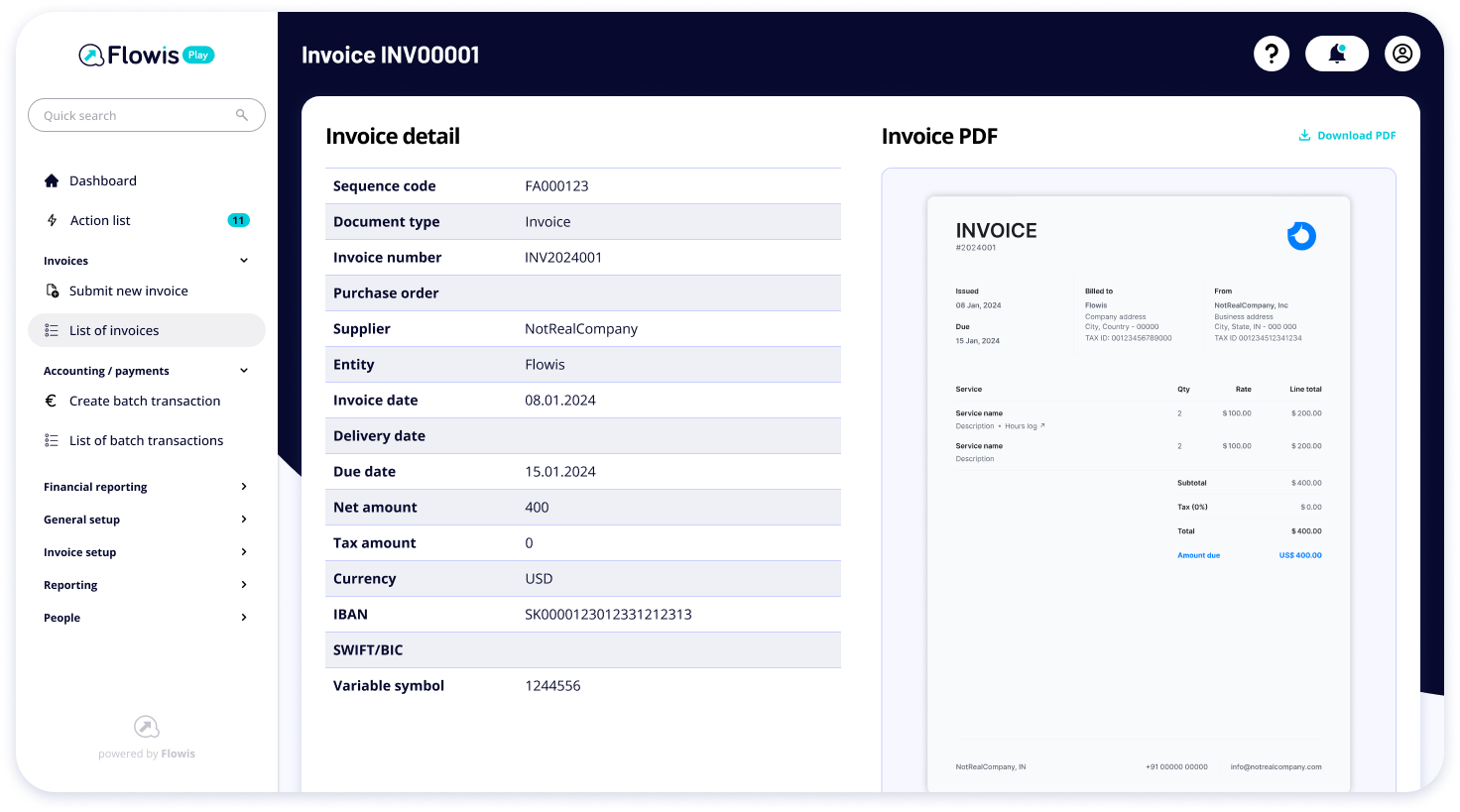Click entity value Flowis
The height and width of the screenshot is (812, 1460).
(545, 364)
